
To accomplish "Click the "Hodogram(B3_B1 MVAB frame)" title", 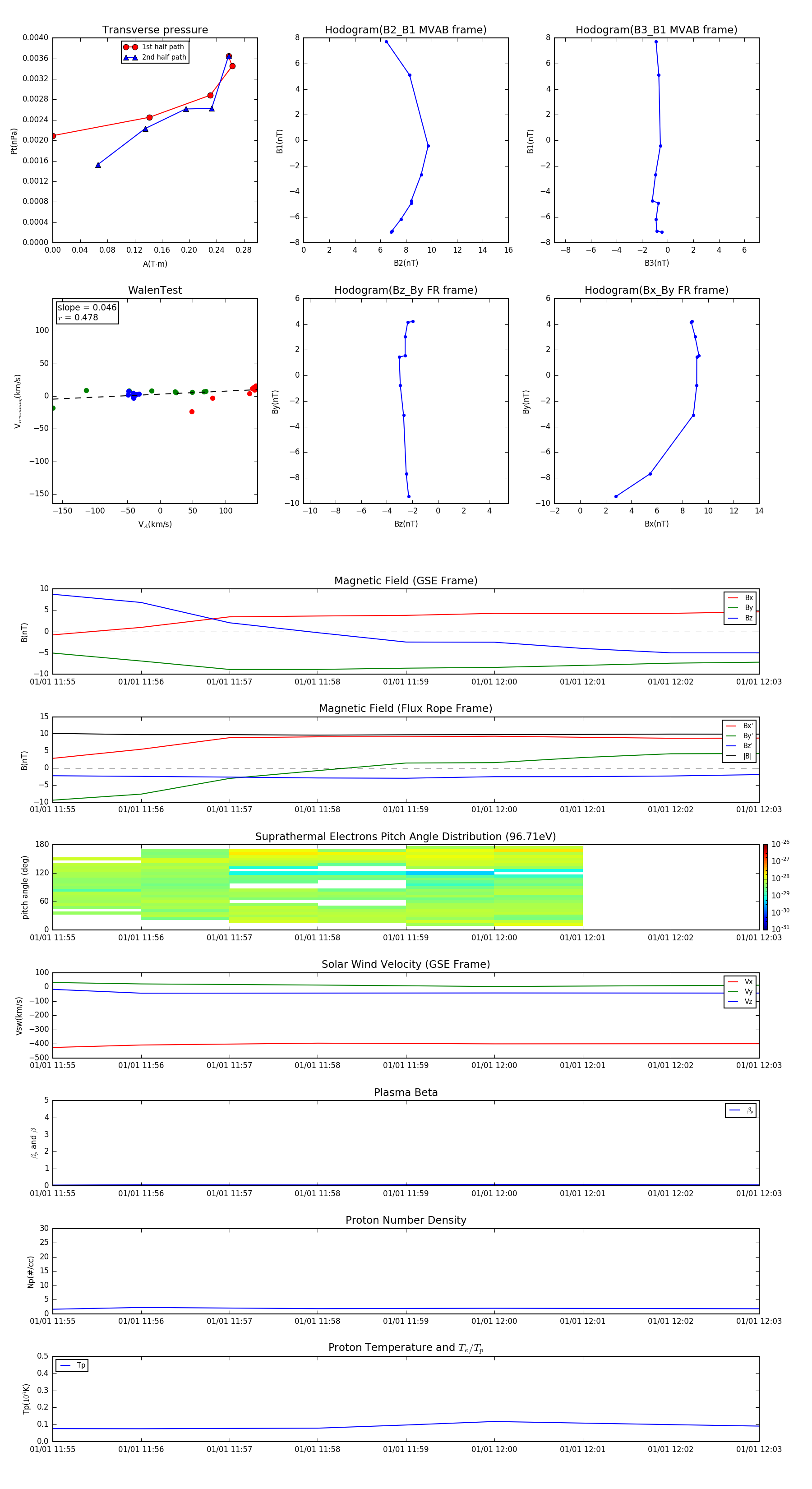I will tap(656, 30).
